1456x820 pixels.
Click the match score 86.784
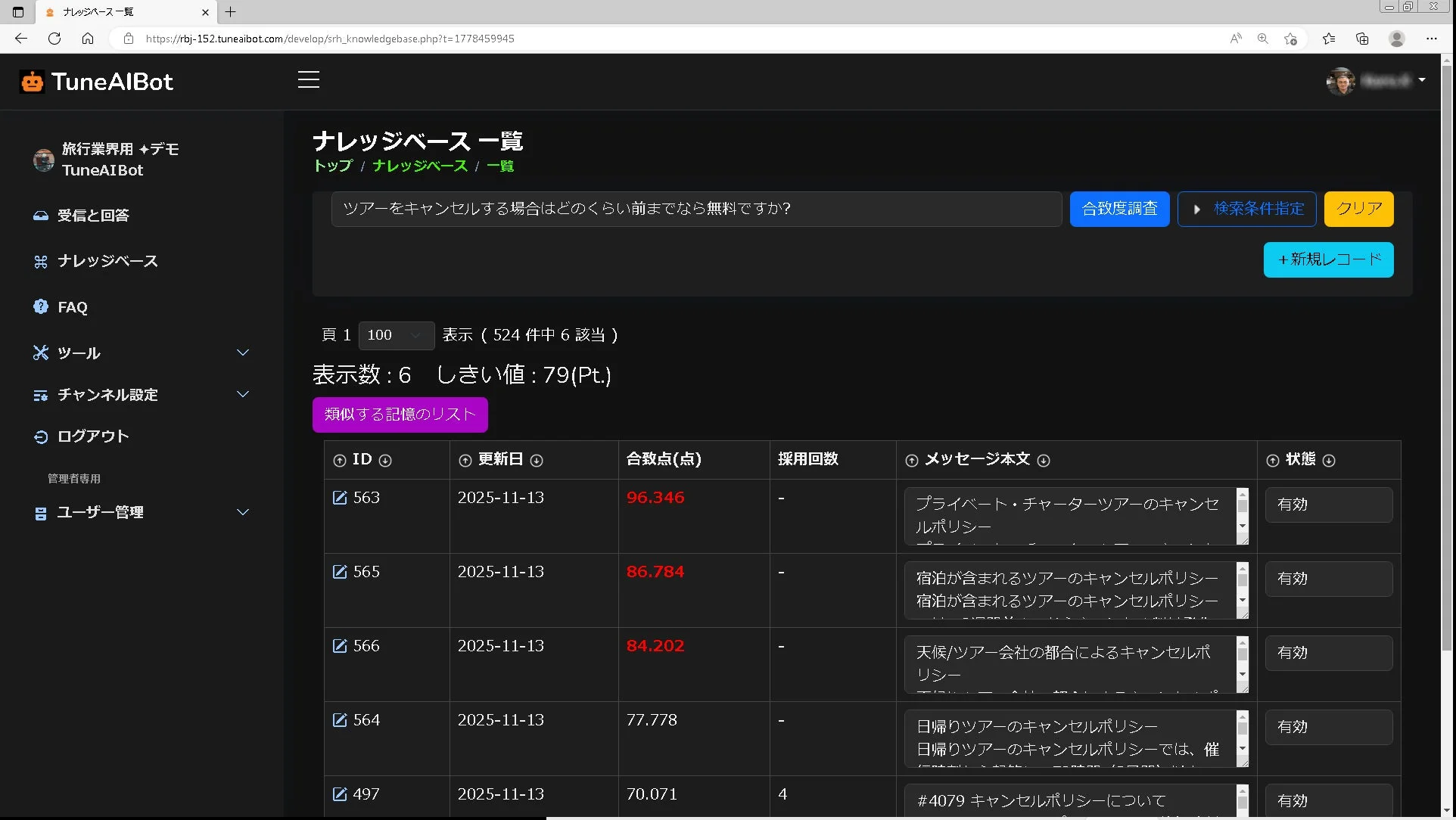point(655,572)
